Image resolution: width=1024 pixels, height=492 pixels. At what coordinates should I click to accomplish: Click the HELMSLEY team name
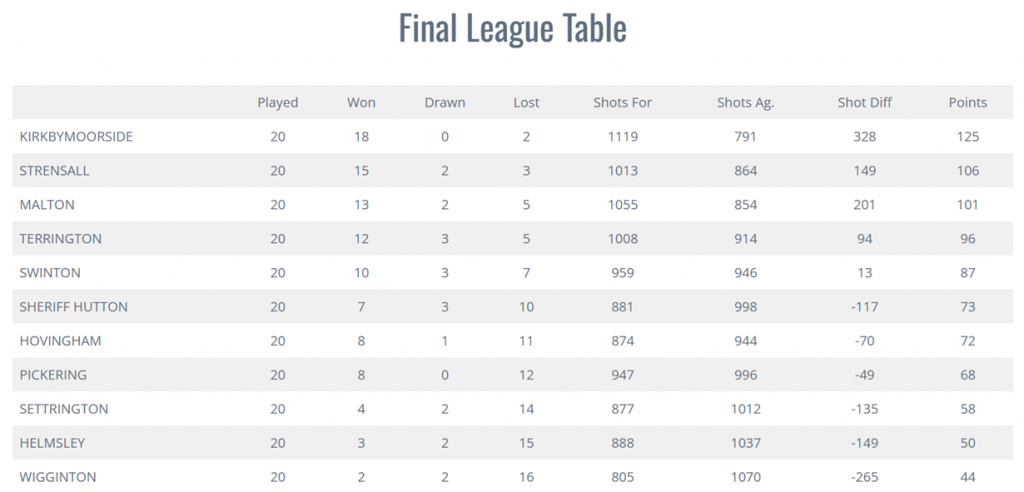point(52,442)
